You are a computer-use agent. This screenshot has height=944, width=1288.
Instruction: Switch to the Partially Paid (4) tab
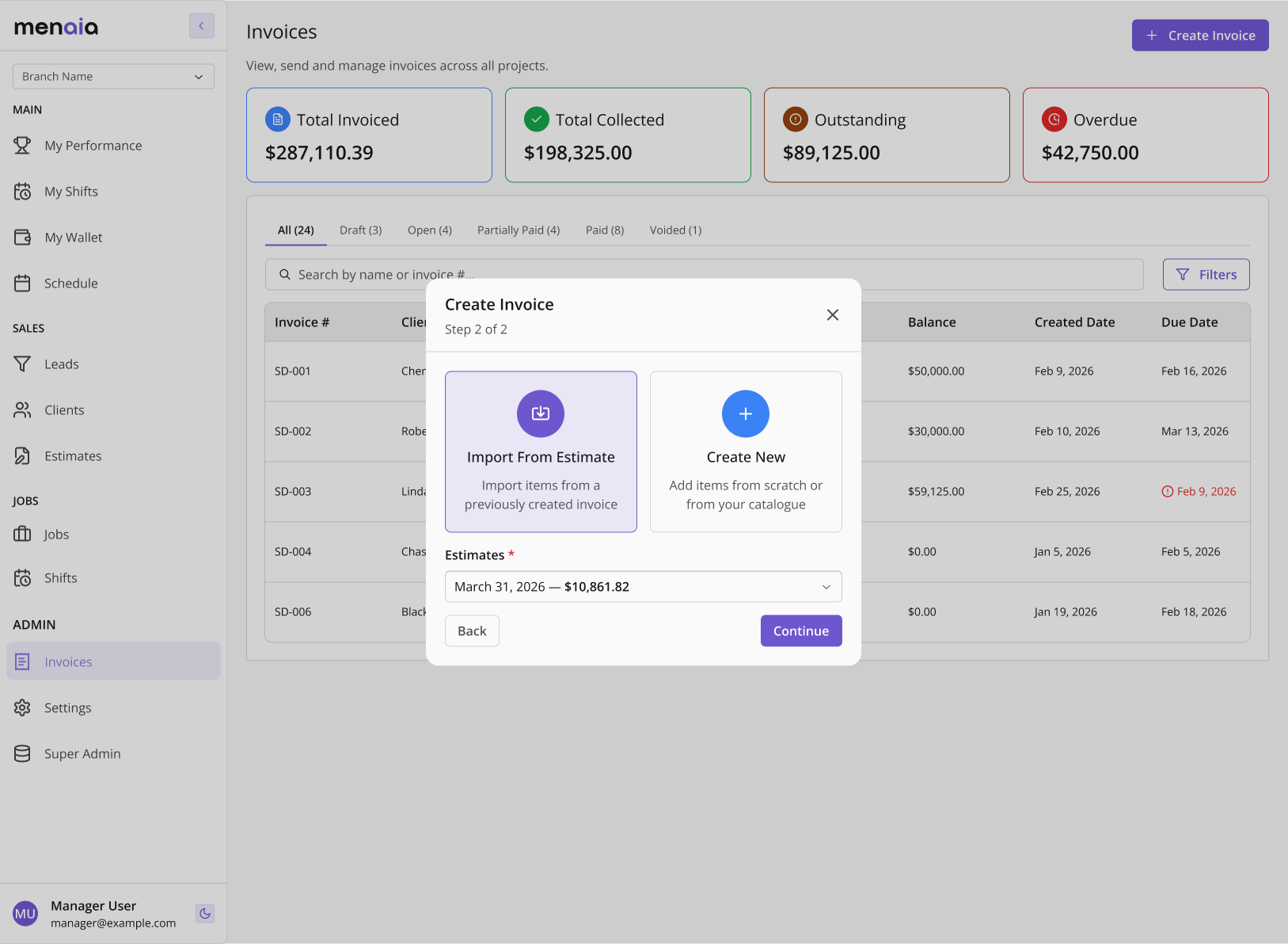pyautogui.click(x=519, y=230)
